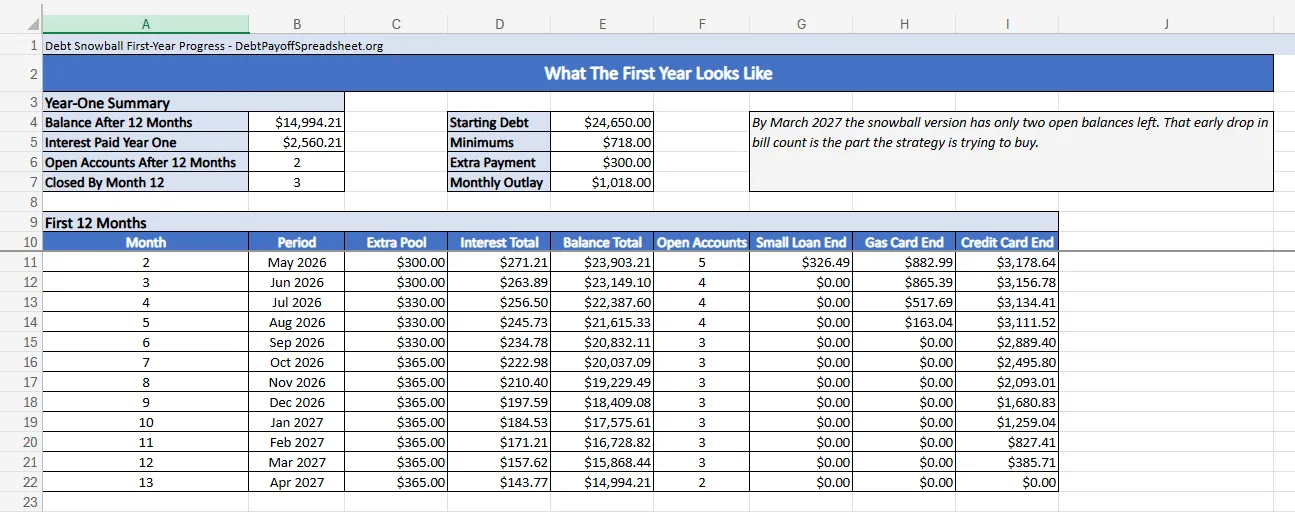The height and width of the screenshot is (512, 1295).
Task: Click the $1,018.00 monthly outlay value
Action: click(602, 182)
